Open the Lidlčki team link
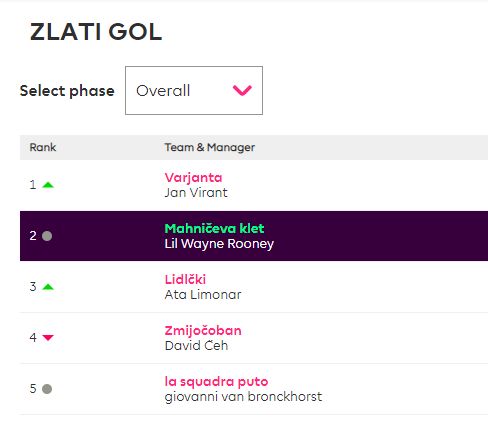 pos(185,279)
